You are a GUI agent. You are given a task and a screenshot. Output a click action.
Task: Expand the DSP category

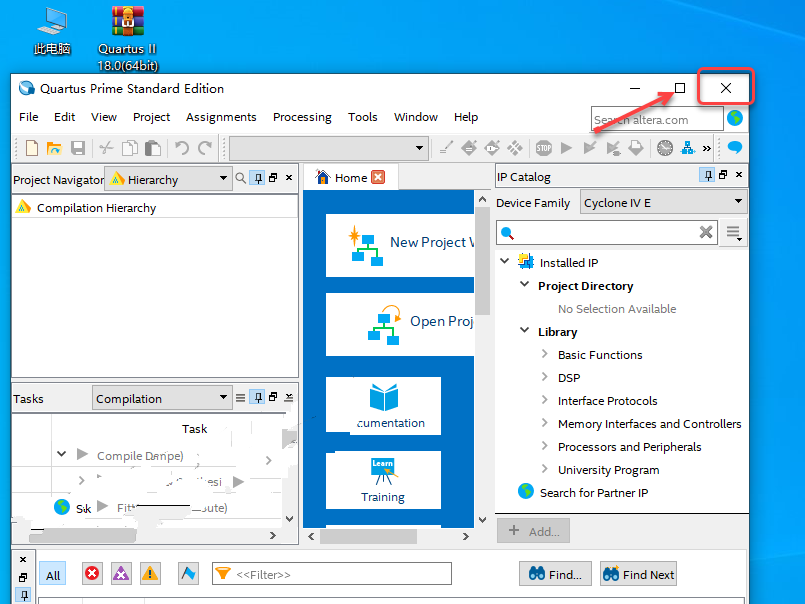545,376
